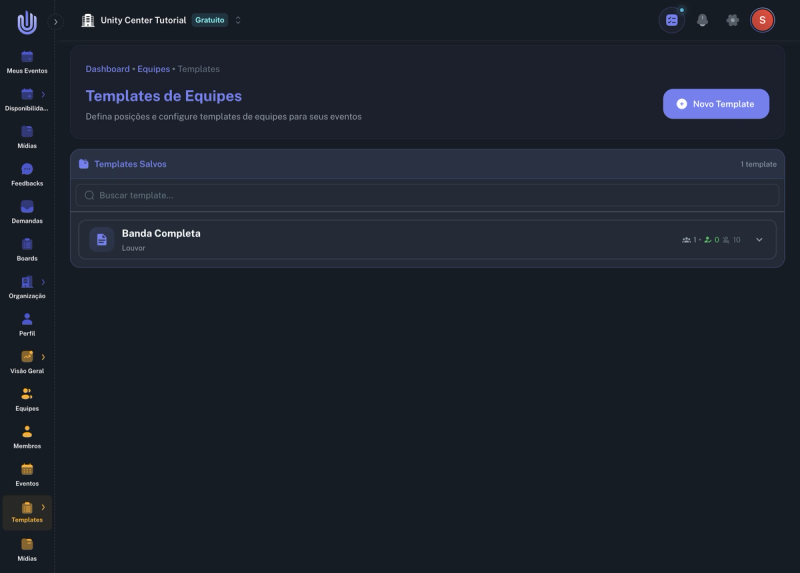Expand the Banda Completa row chevron
800x573 pixels.
pyautogui.click(x=759, y=240)
